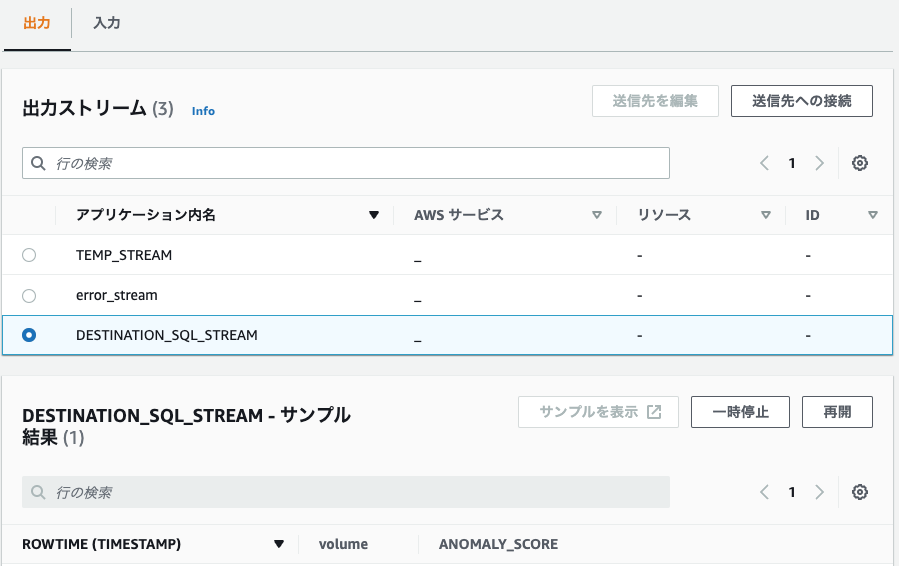Click the サンプルを表示 button
Image resolution: width=899 pixels, height=566 pixels.
point(598,412)
